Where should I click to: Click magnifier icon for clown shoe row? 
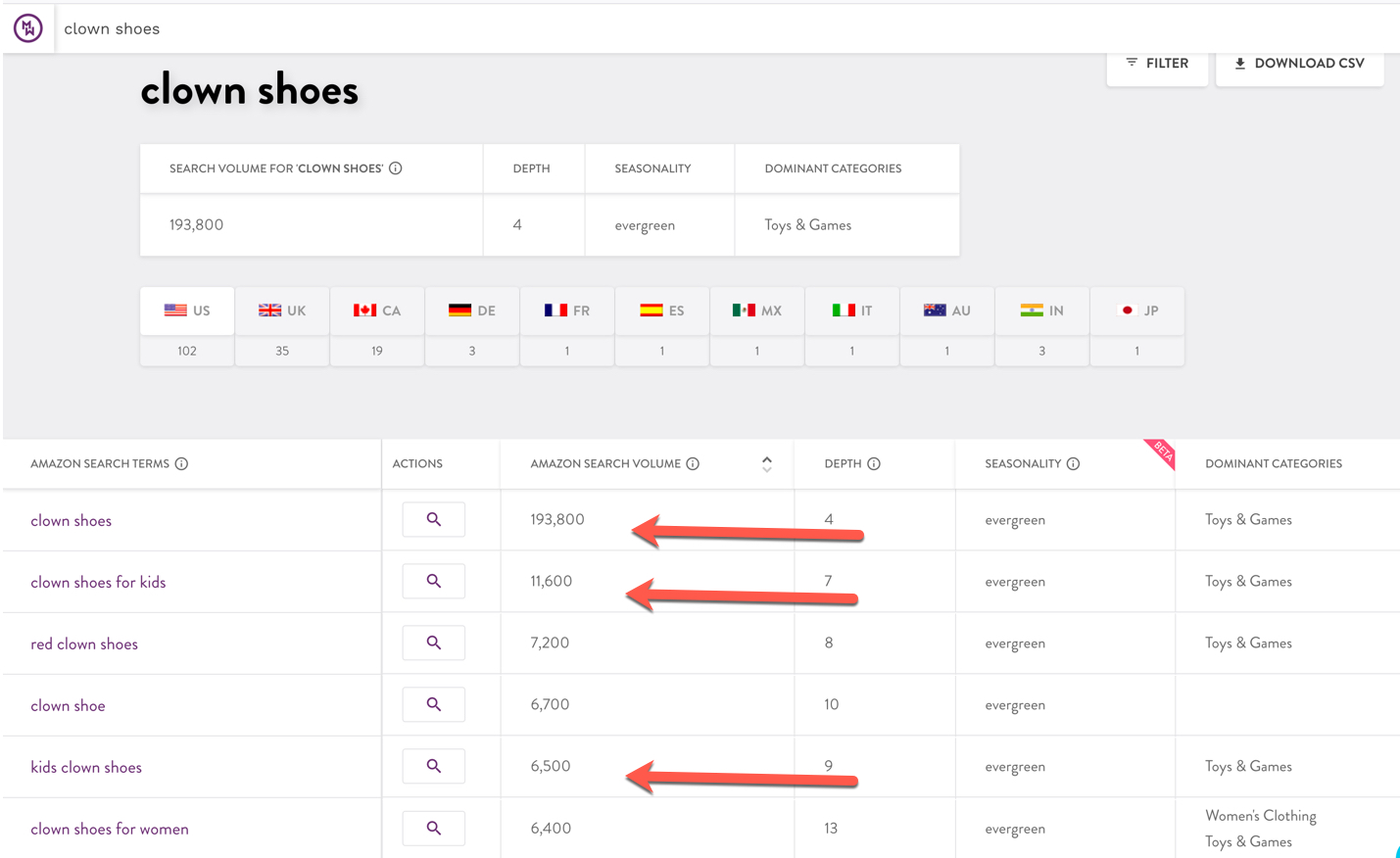coord(433,705)
